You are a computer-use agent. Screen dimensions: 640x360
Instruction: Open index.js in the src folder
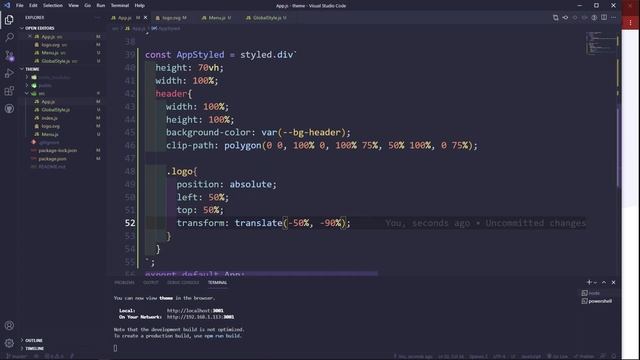pyautogui.click(x=49, y=118)
